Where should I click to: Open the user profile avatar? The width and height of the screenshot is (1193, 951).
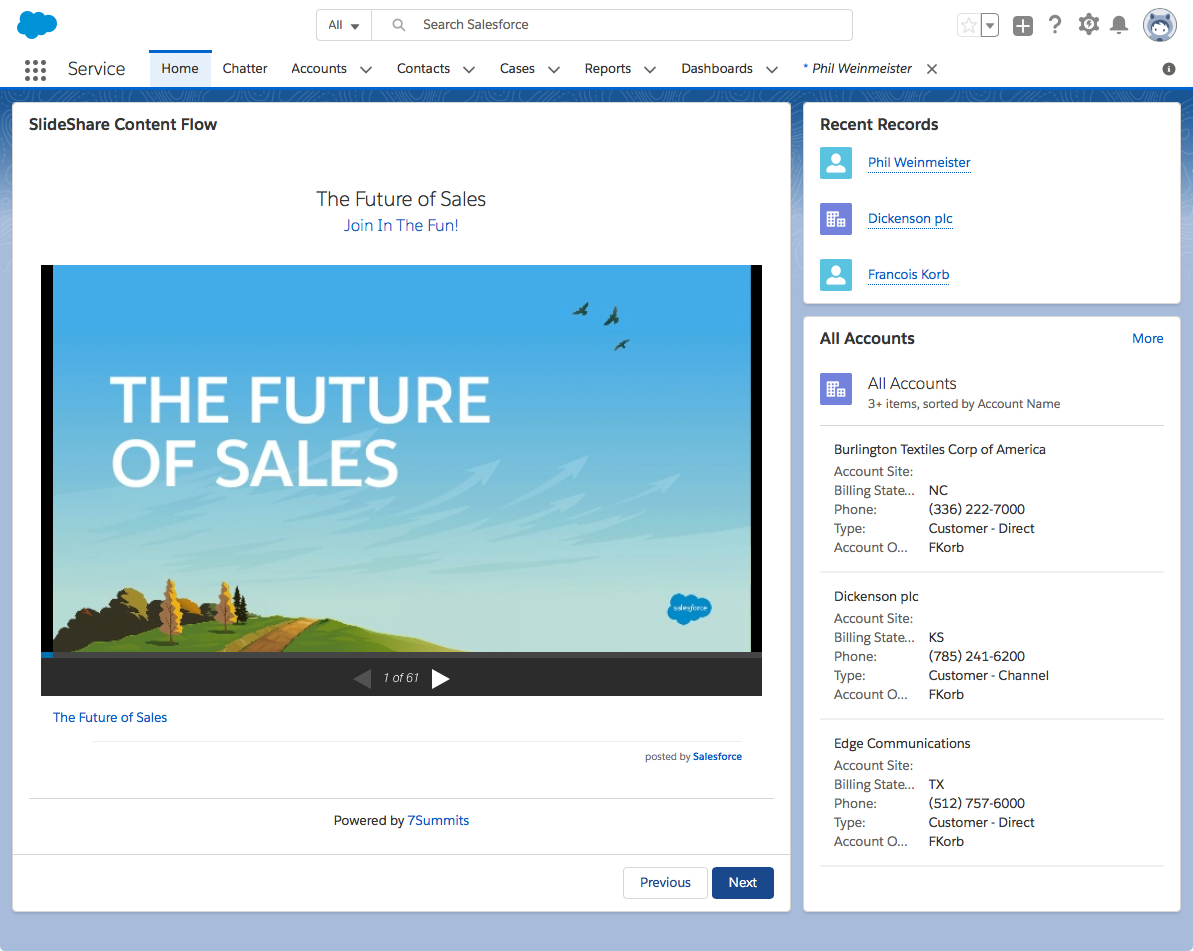click(x=1160, y=25)
